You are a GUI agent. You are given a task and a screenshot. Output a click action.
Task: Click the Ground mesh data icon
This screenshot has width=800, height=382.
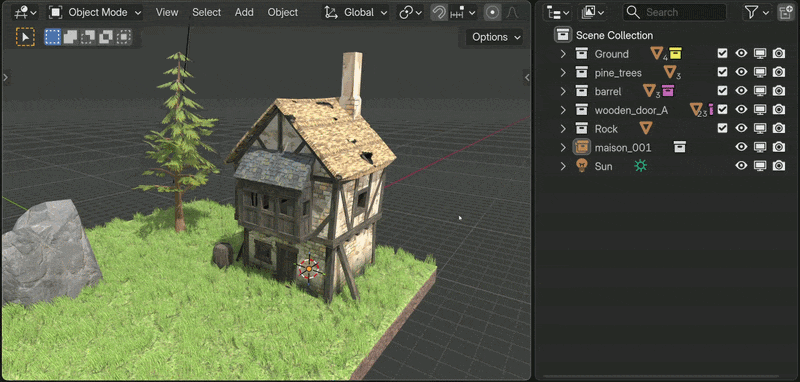pos(657,53)
